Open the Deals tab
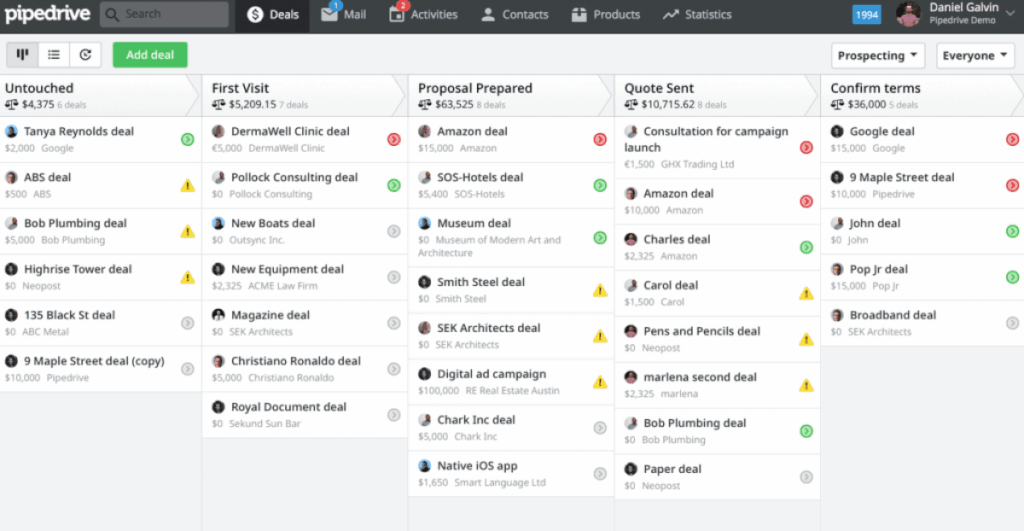Screen dimensions: 1024x531 point(273,14)
